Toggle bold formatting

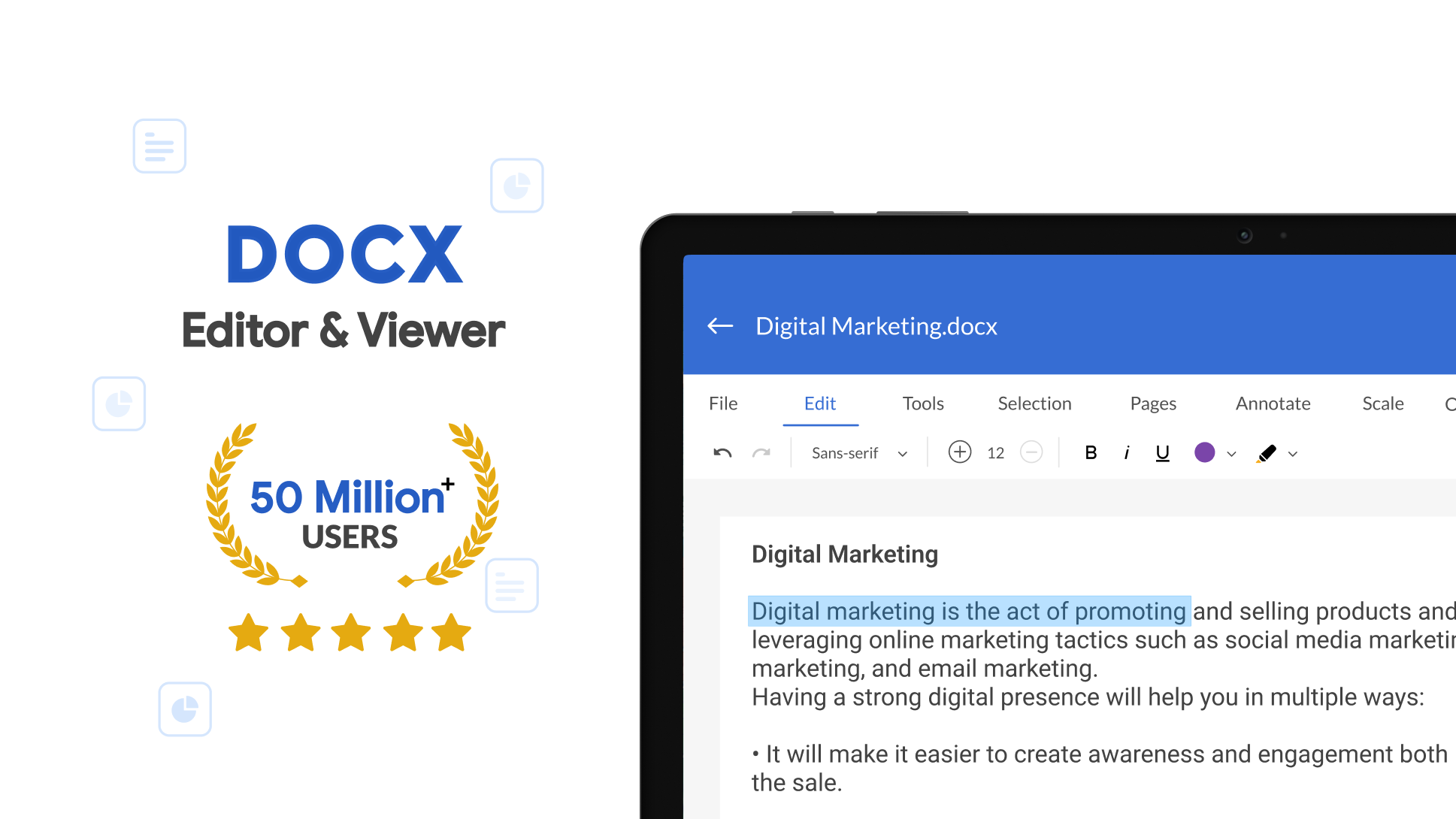(1091, 452)
